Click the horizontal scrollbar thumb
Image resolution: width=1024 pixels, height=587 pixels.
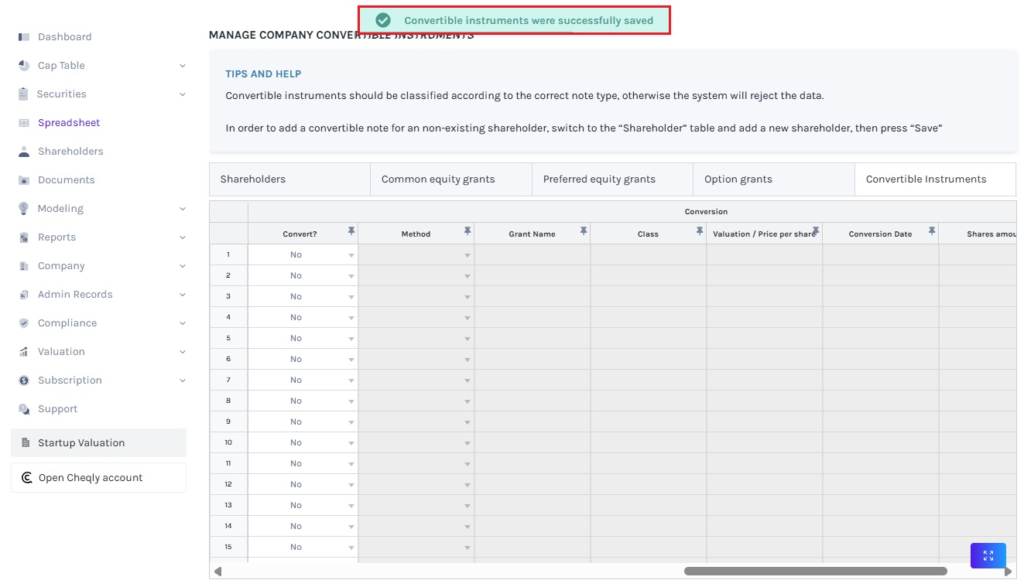coord(815,571)
